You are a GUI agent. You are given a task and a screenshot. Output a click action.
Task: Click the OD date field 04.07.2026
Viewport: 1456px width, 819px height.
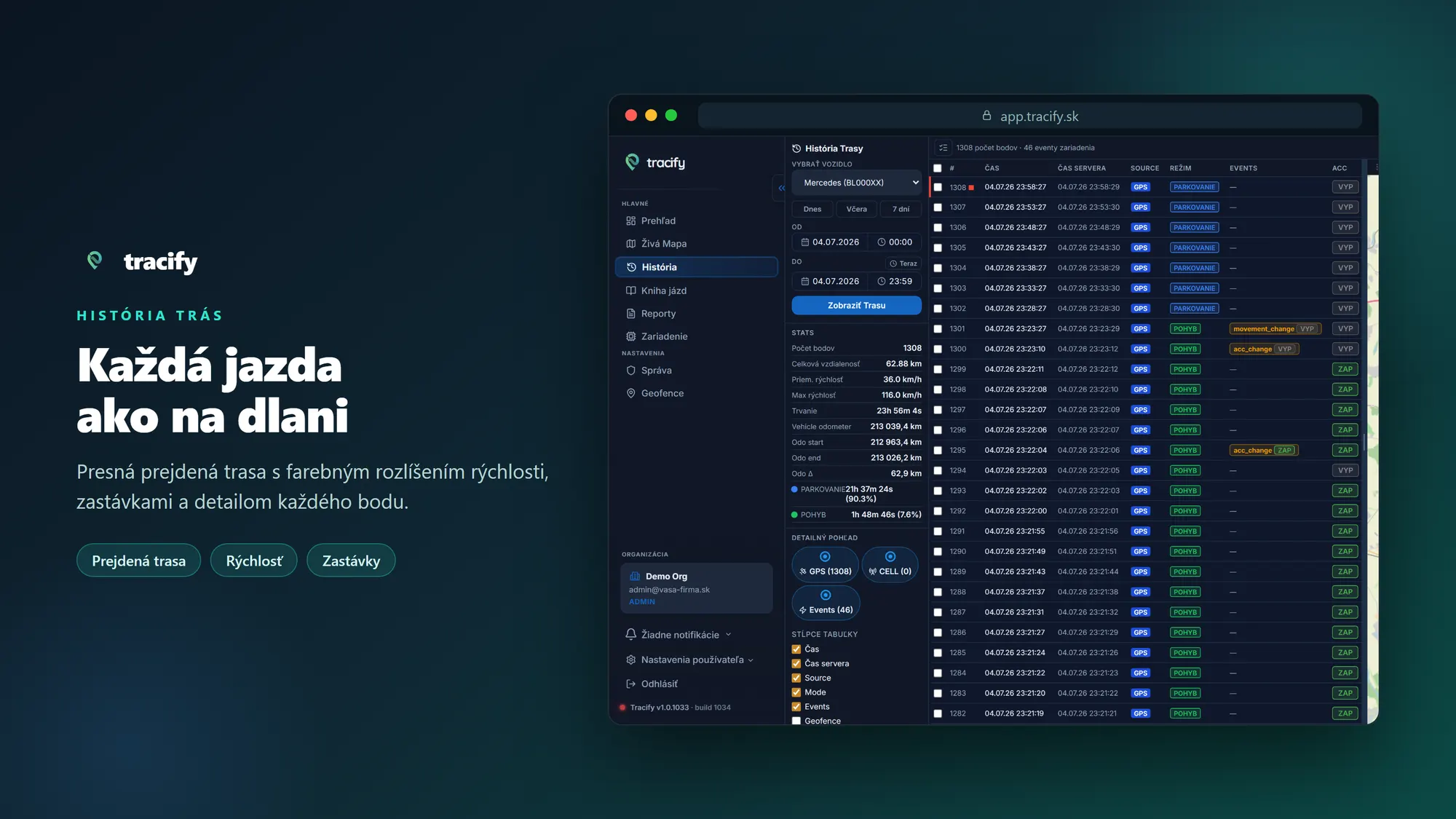pyautogui.click(x=830, y=242)
